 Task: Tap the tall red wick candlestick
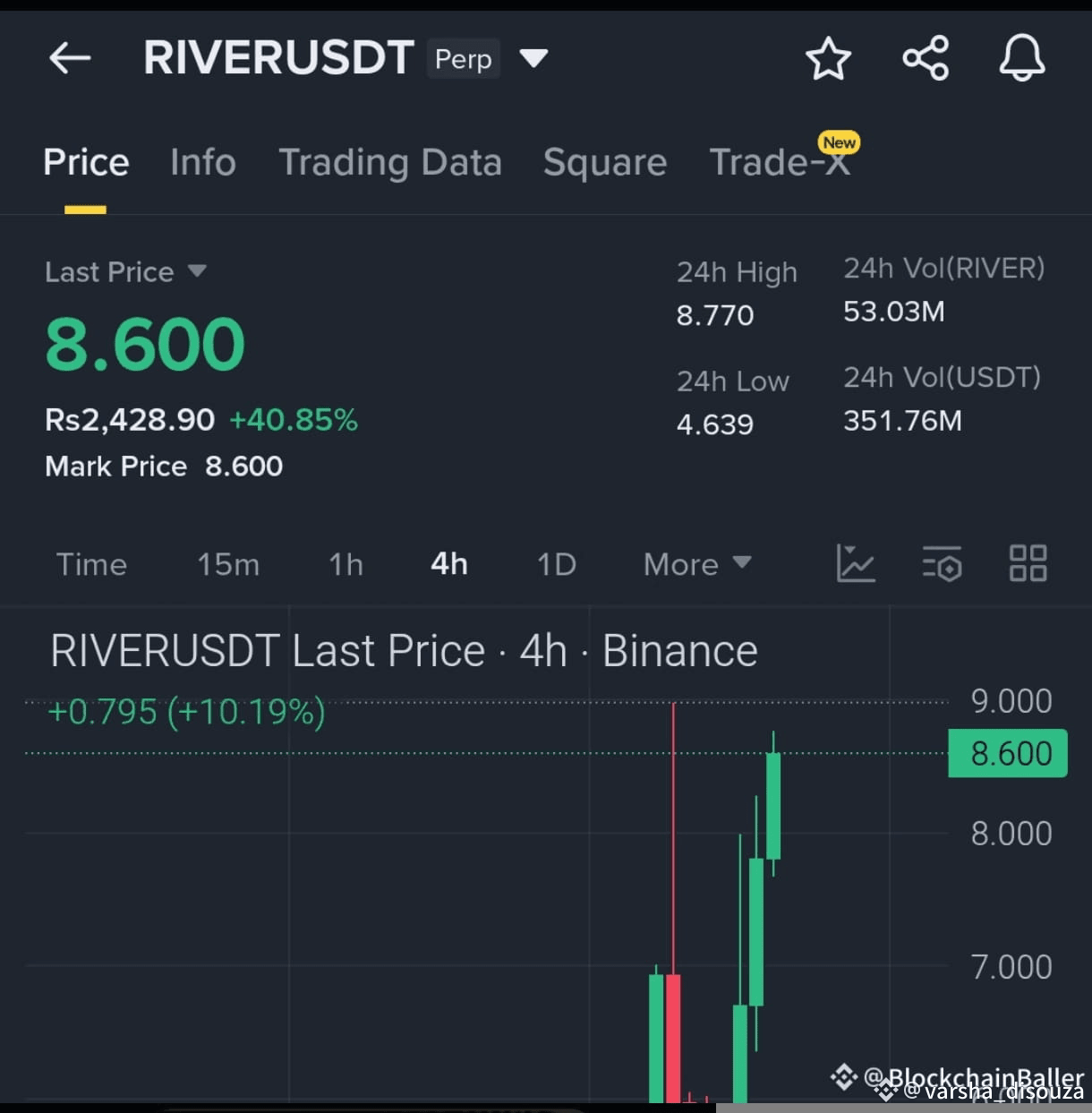coord(673,904)
